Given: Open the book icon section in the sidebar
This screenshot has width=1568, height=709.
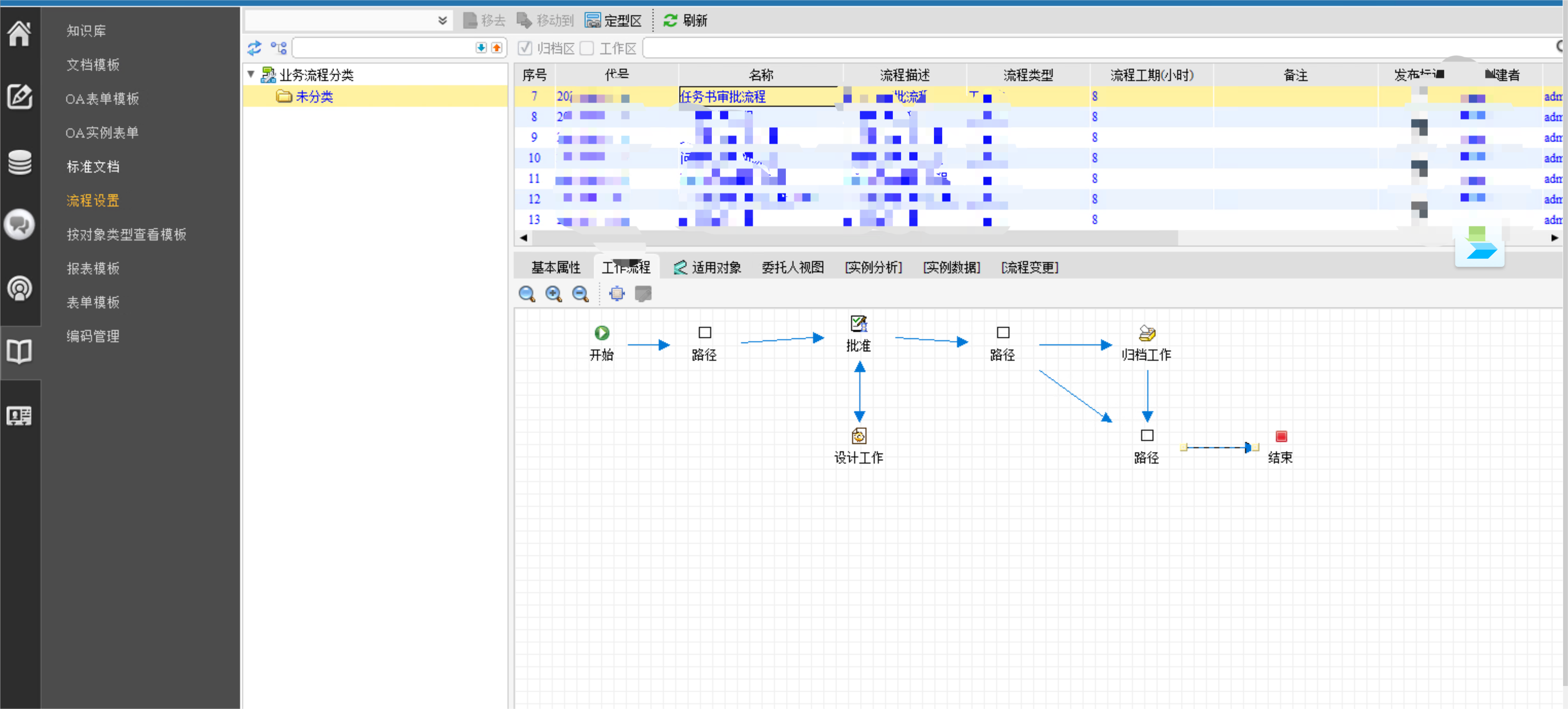Looking at the screenshot, I should 19,351.
